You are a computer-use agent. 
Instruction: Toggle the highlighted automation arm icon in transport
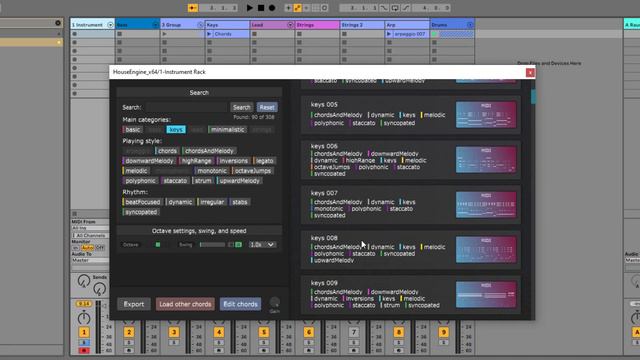[298, 8]
